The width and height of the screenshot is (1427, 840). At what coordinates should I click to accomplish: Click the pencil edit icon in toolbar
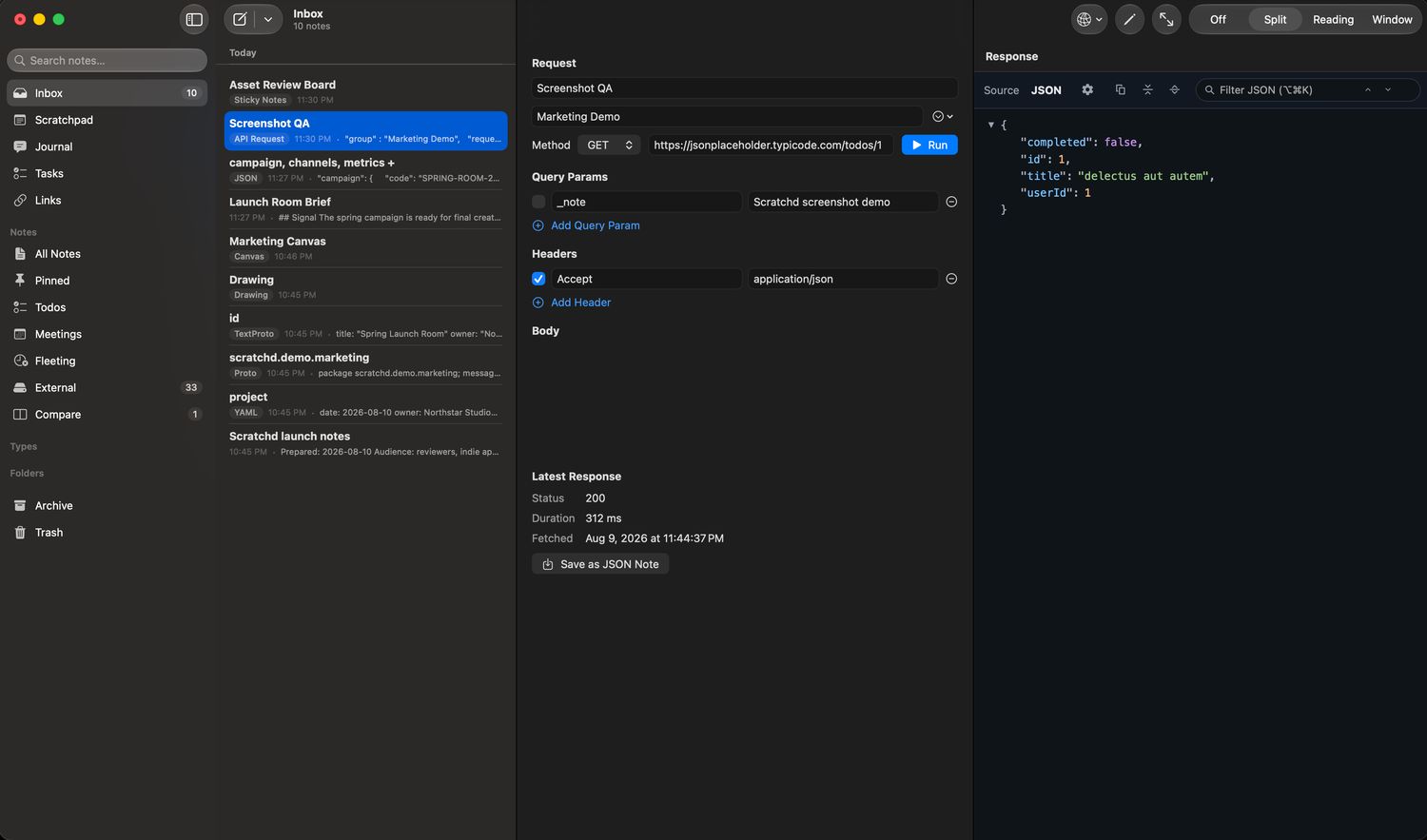pos(1129,19)
